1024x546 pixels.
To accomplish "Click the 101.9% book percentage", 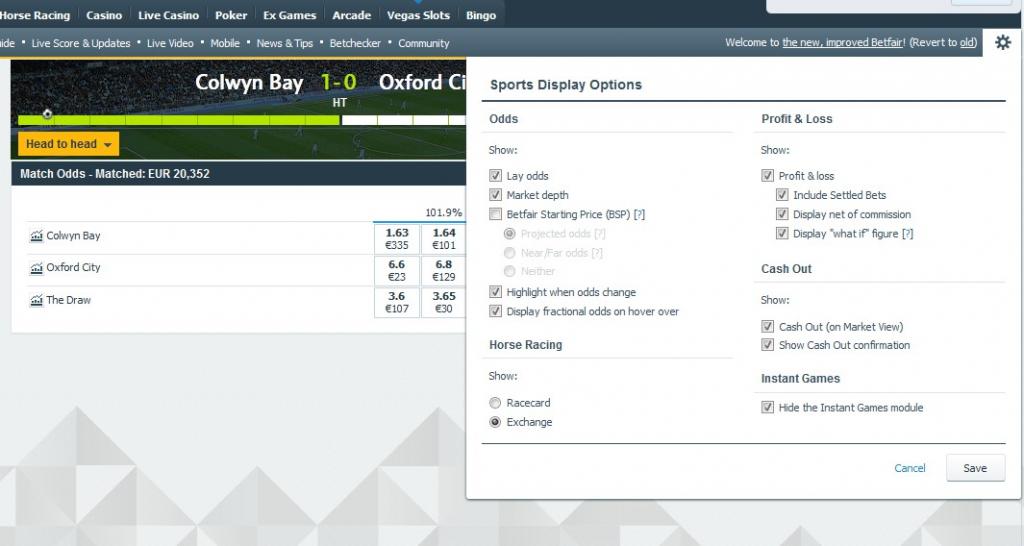I will pos(443,213).
